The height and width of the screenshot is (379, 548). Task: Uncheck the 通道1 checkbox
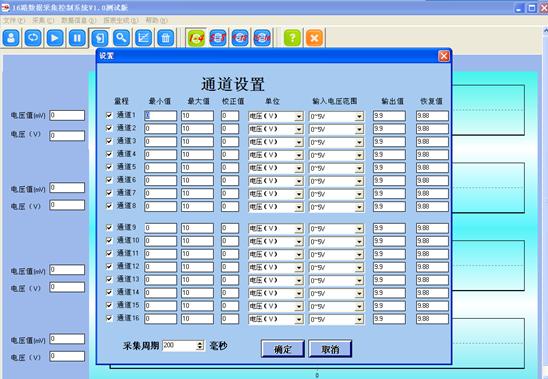click(x=109, y=115)
